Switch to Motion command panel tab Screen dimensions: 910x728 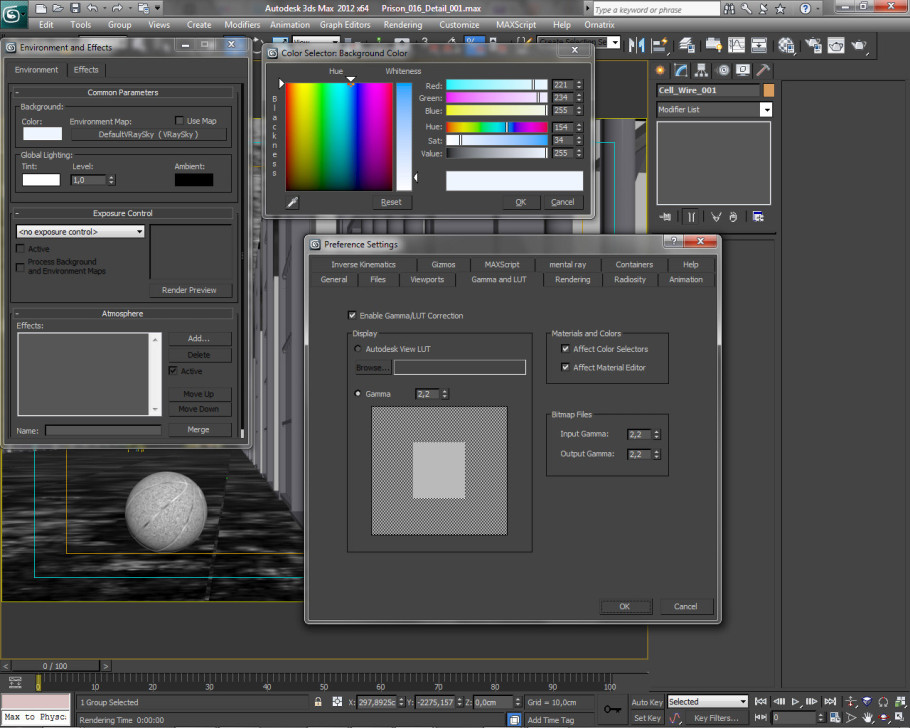point(724,70)
